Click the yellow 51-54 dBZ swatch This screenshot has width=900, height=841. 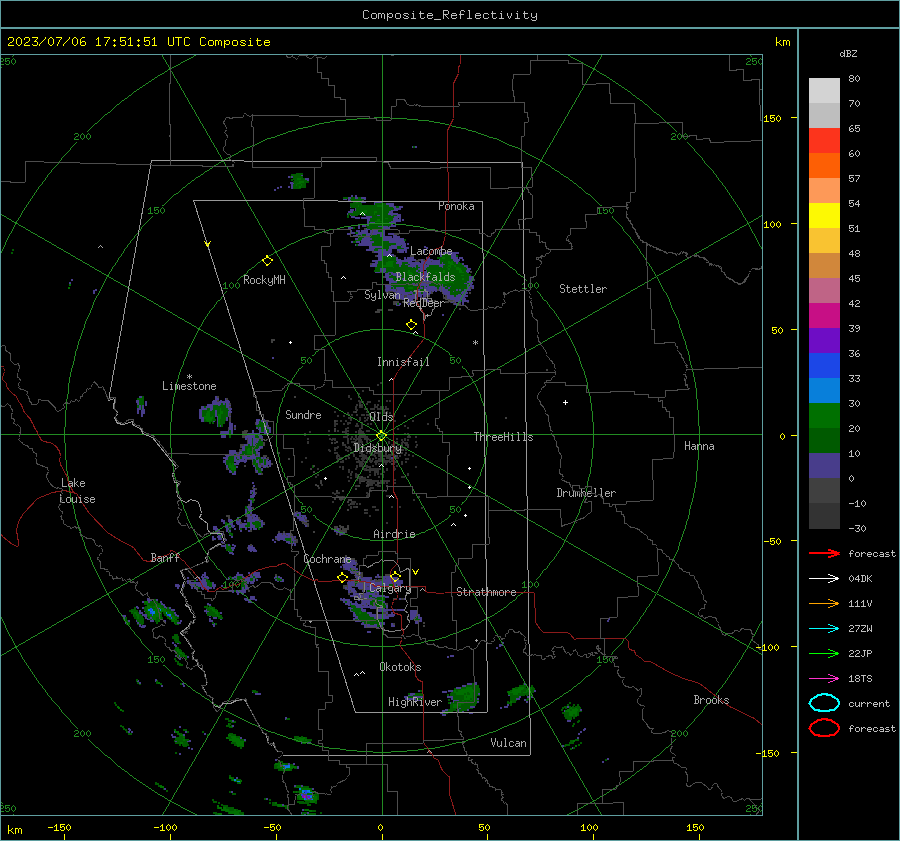click(824, 216)
